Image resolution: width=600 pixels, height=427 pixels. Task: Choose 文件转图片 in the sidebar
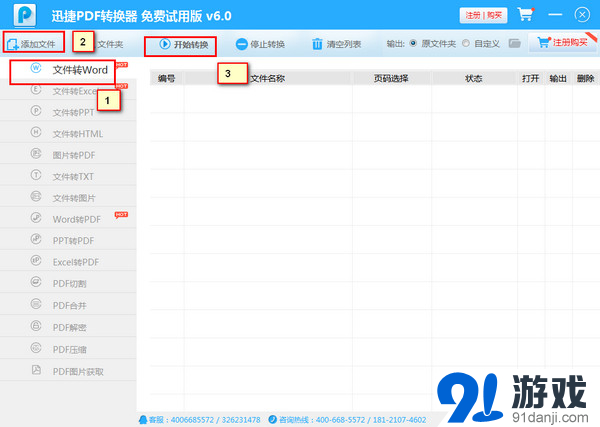click(x=68, y=198)
